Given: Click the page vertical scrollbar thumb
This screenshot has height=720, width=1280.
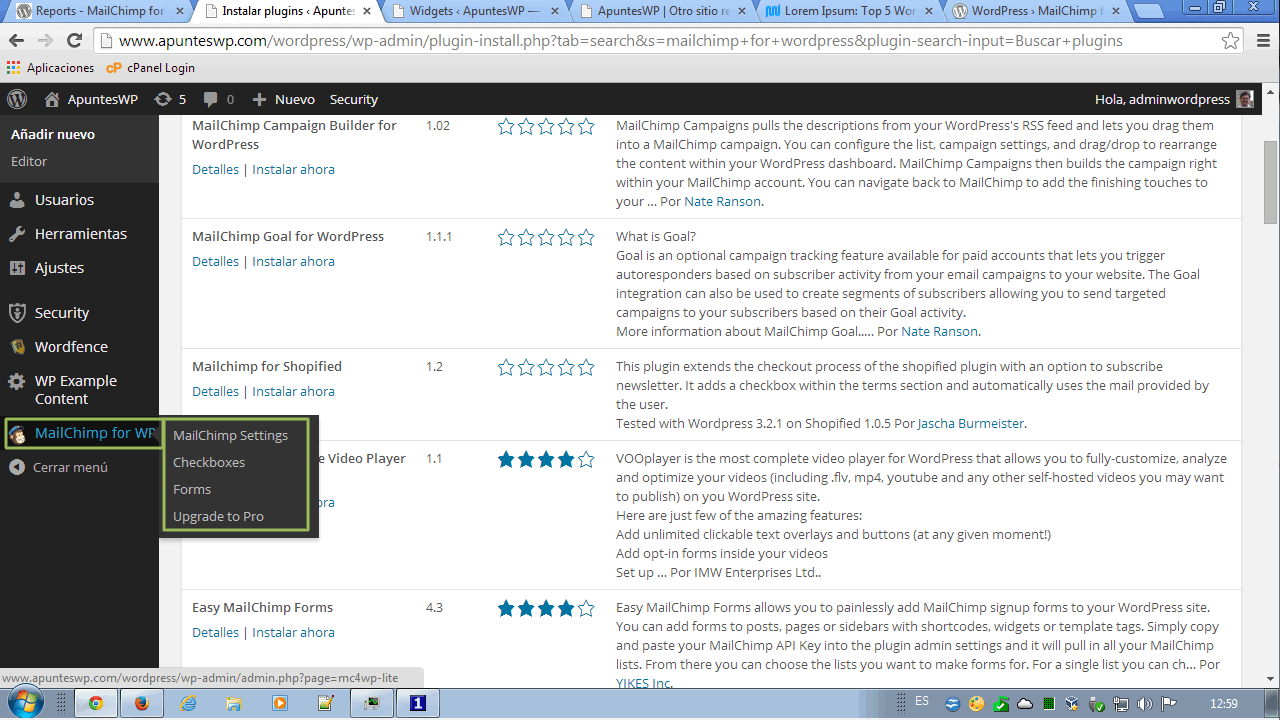Looking at the screenshot, I should (x=1271, y=182).
